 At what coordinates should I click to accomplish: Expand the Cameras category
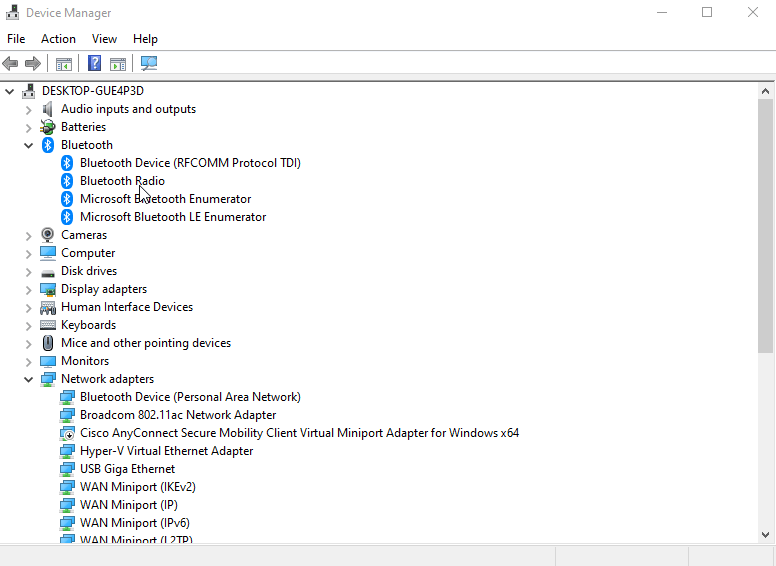pyautogui.click(x=28, y=236)
